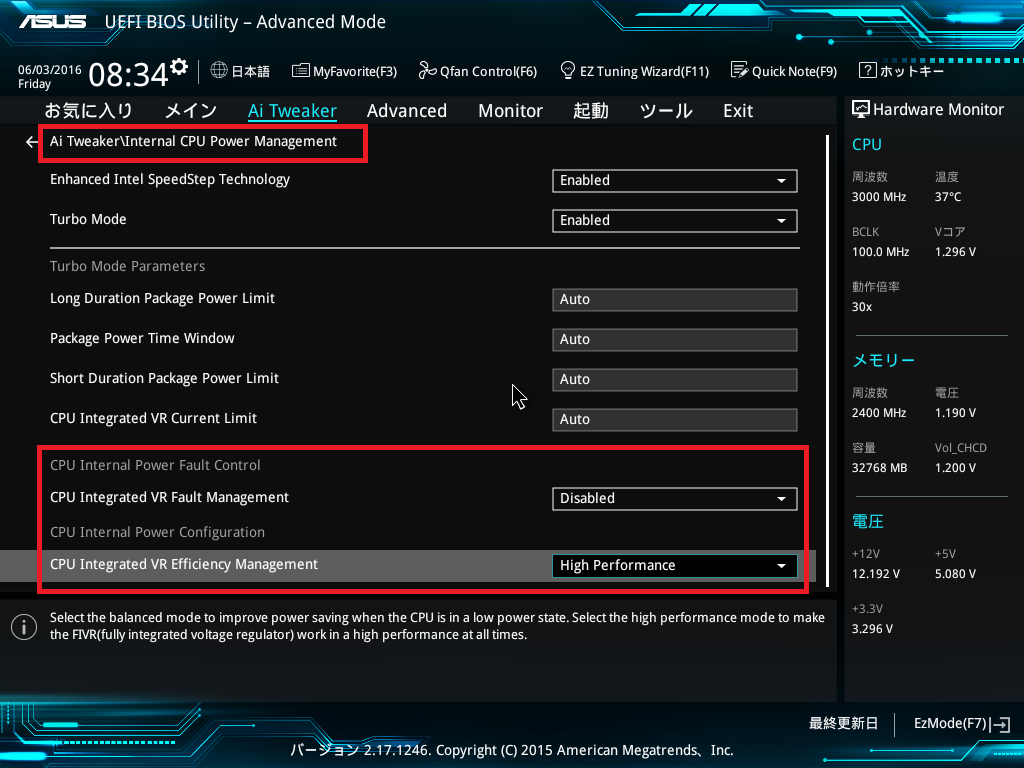
Task: Click the globe language icon
Action: (219, 71)
